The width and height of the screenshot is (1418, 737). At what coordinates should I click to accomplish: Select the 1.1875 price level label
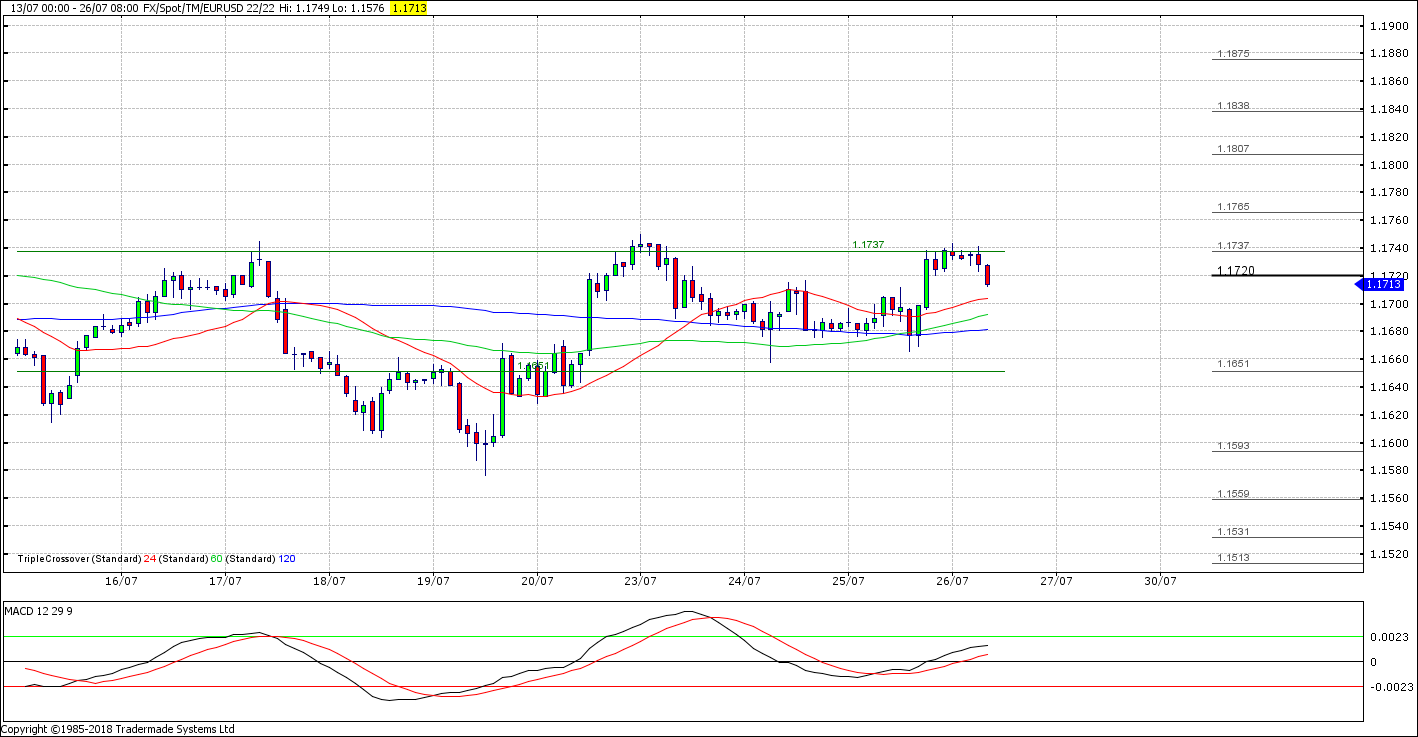pos(1233,54)
